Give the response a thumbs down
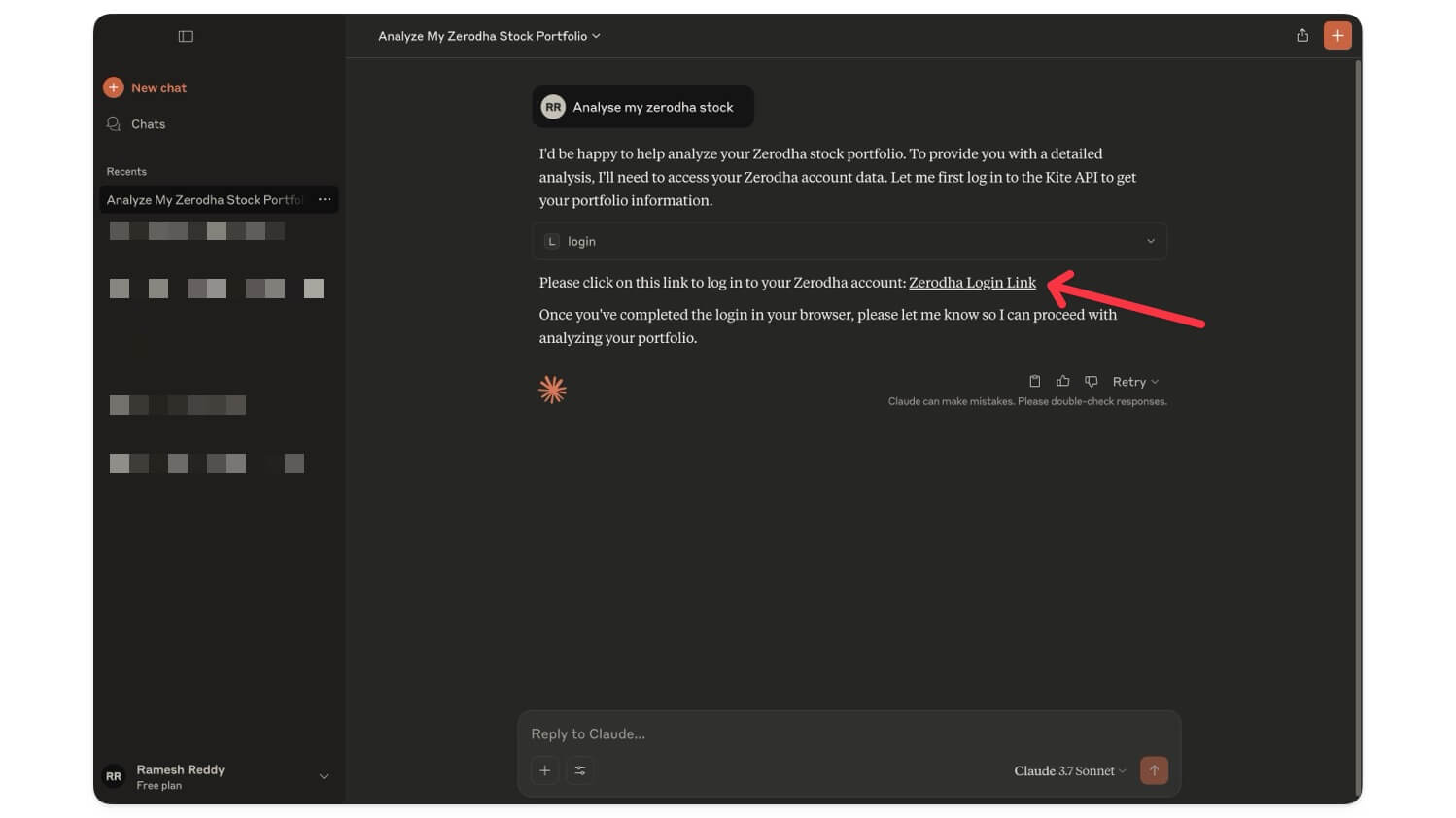Image resolution: width=1456 pixels, height=818 pixels. tap(1092, 381)
